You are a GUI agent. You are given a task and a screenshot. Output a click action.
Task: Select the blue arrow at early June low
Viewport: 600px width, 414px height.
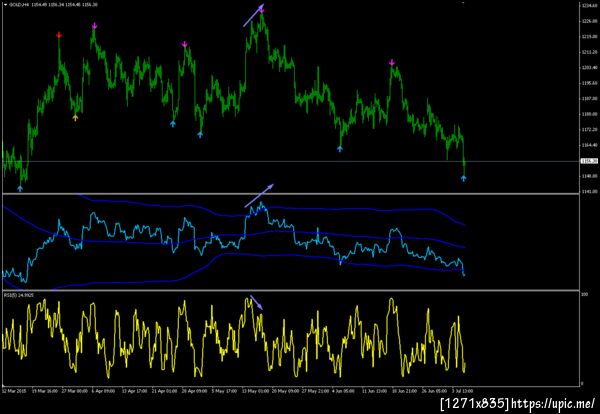pyautogui.click(x=340, y=149)
